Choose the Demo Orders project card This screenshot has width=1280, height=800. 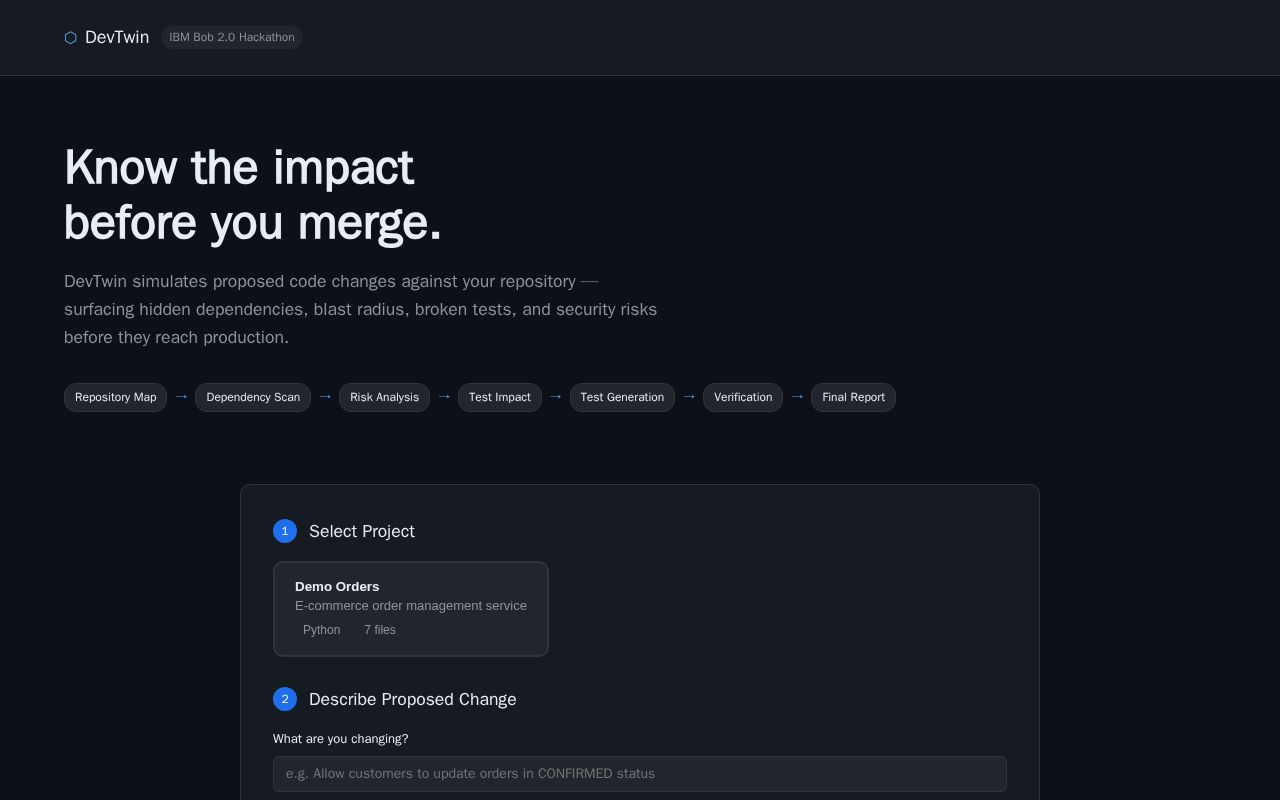pyautogui.click(x=411, y=609)
